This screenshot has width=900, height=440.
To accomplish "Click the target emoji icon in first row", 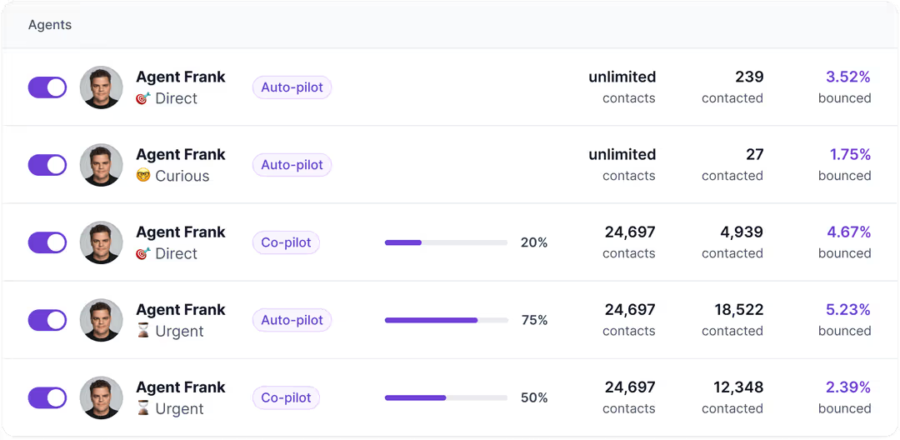I will coord(143,98).
